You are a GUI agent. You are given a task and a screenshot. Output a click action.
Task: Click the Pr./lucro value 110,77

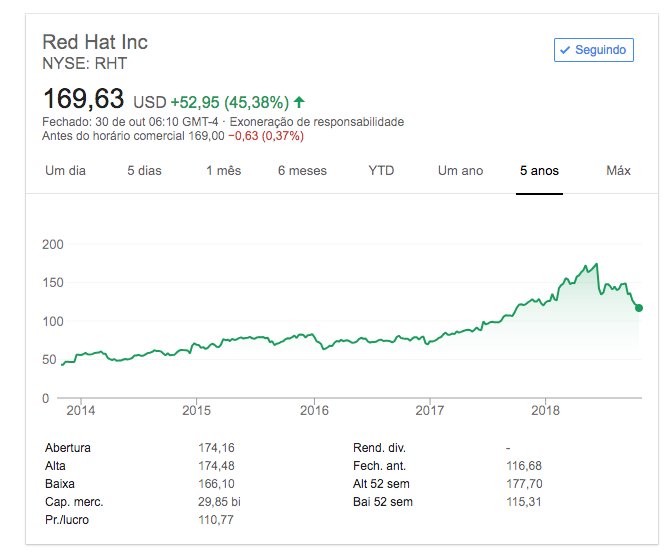216,520
